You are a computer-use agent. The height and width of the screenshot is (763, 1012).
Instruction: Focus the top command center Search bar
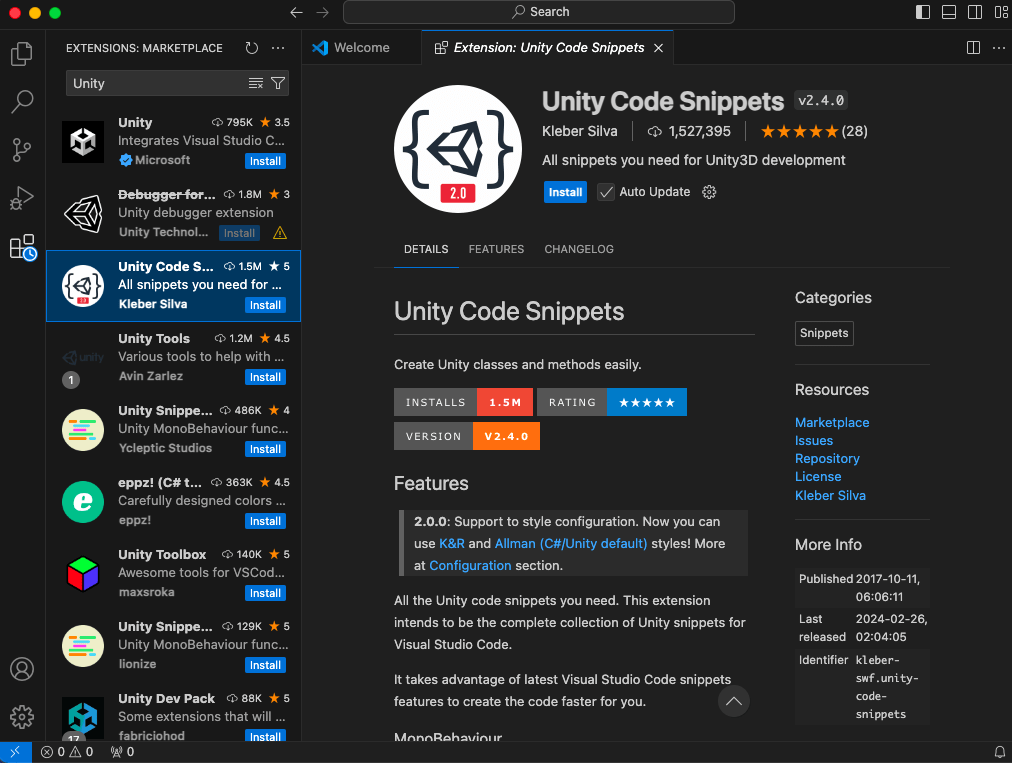(539, 12)
